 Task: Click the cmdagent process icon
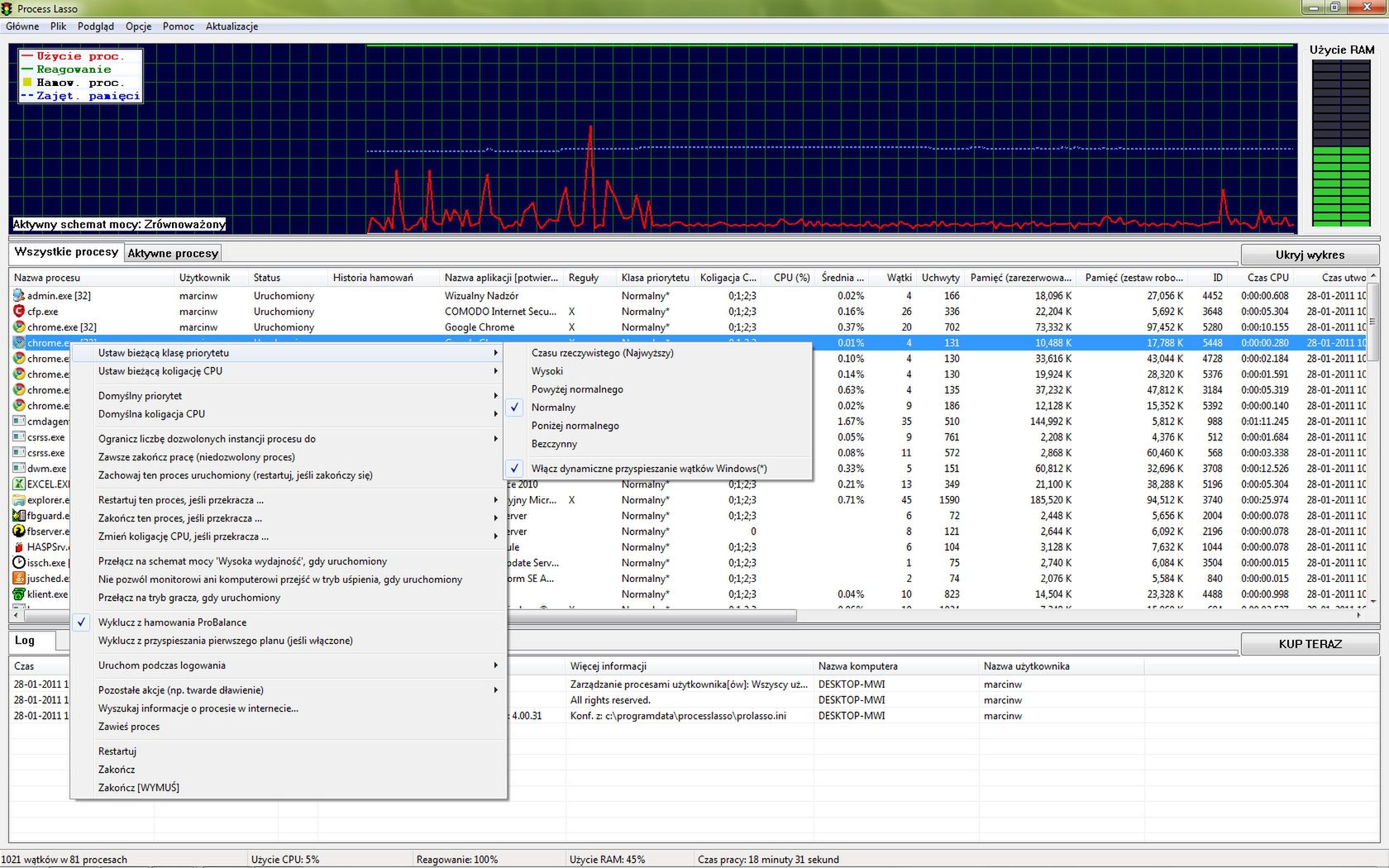[x=18, y=422]
